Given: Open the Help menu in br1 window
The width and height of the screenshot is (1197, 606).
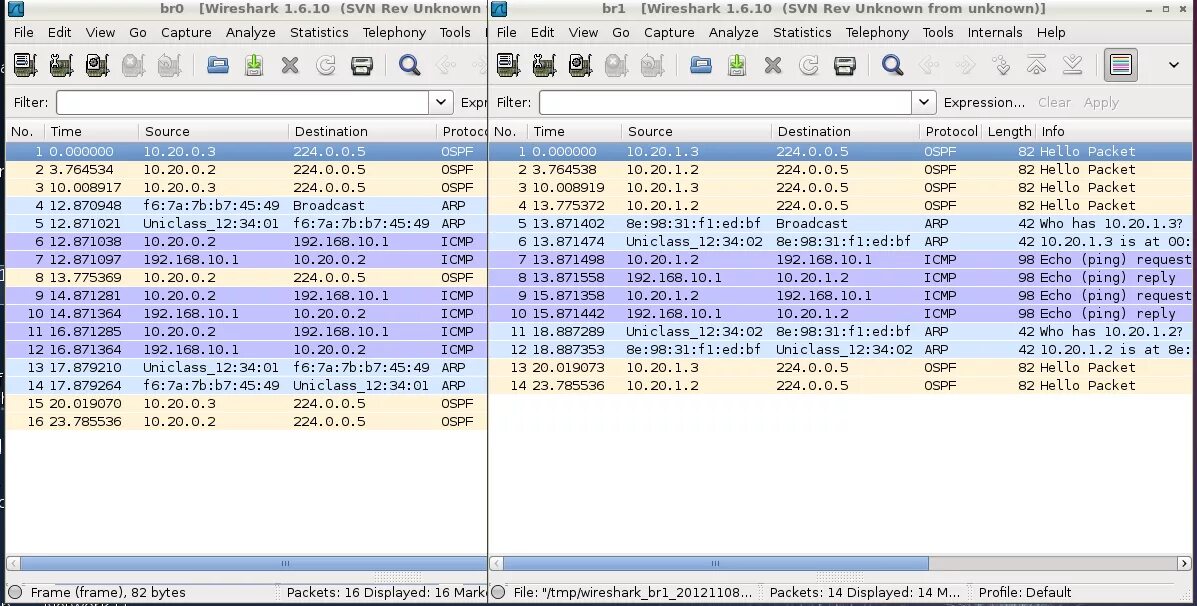Looking at the screenshot, I should click(1051, 32).
